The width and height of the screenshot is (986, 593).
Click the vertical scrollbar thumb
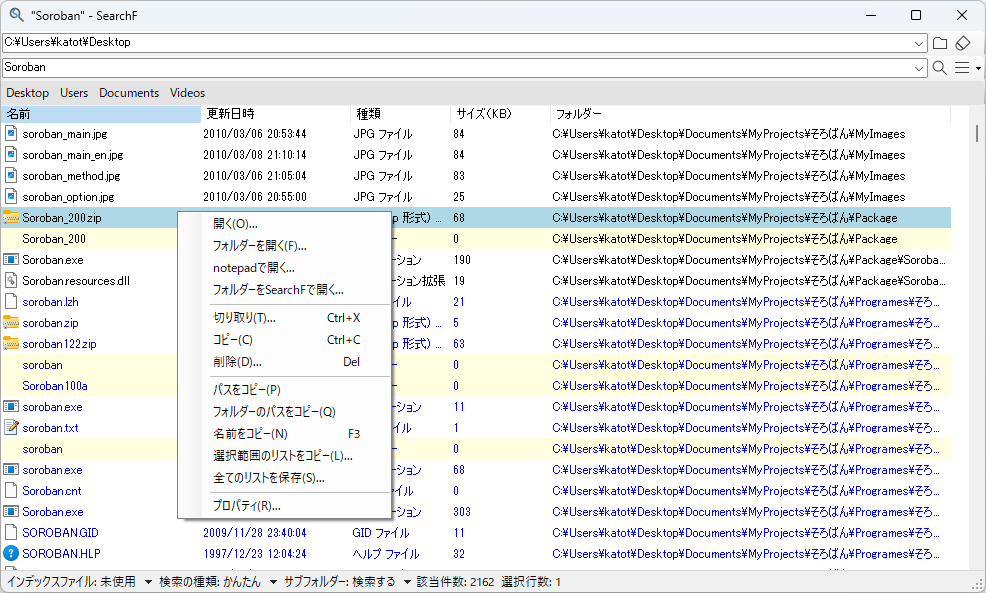[977, 133]
